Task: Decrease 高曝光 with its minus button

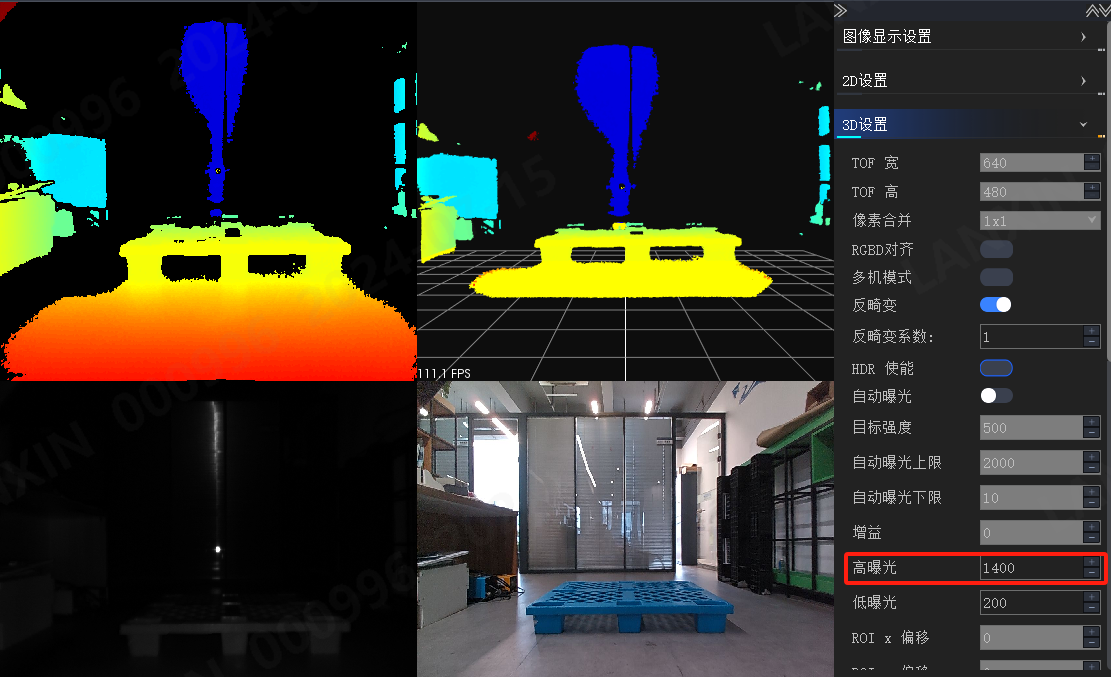Action: click(x=1092, y=573)
